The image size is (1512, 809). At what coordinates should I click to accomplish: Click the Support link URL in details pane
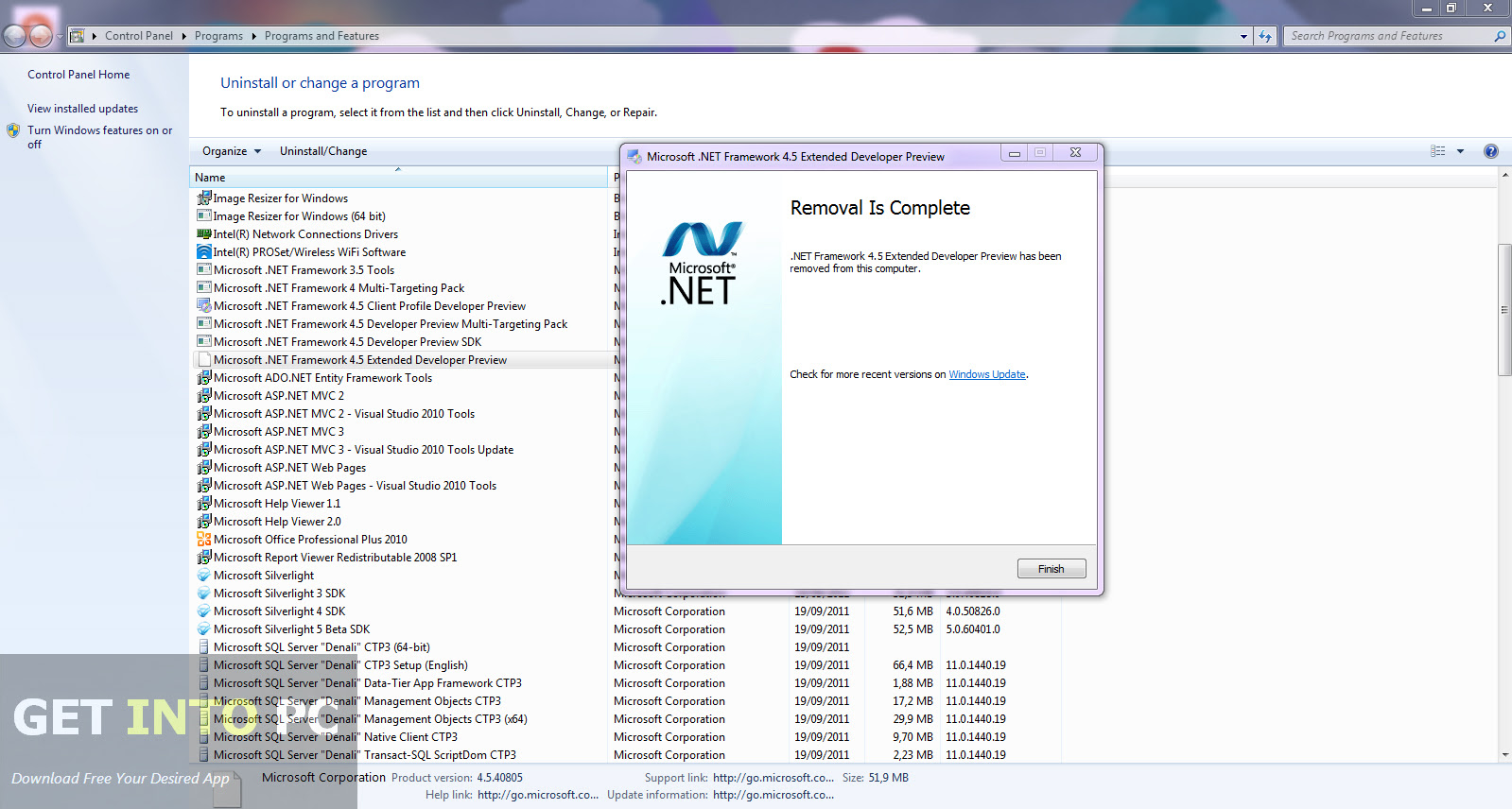[773, 778]
